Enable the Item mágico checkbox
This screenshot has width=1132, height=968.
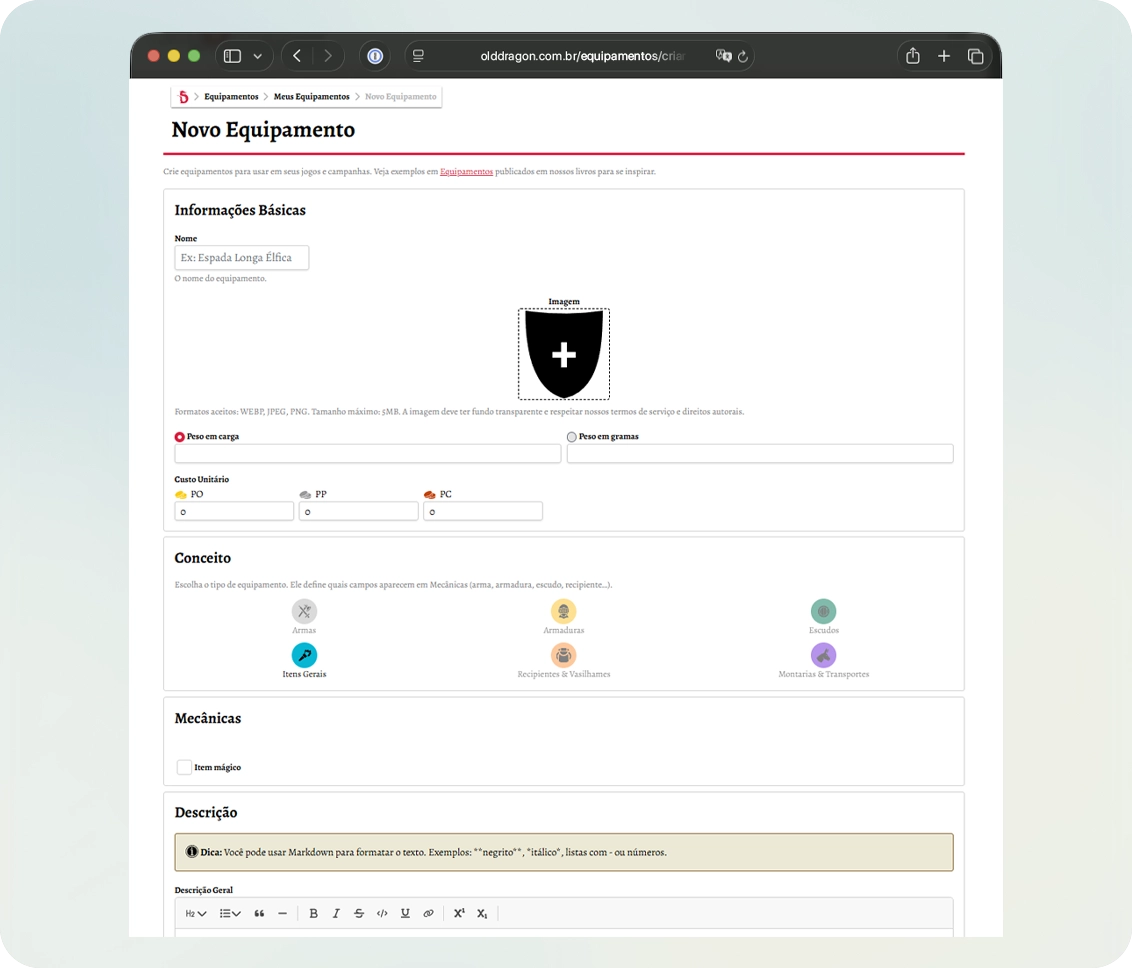(x=184, y=767)
